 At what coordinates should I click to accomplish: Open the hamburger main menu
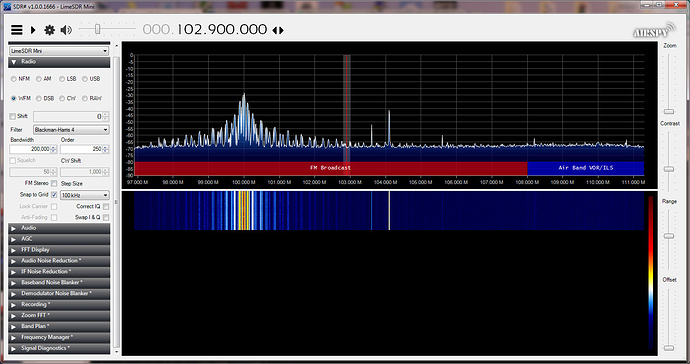[x=17, y=30]
